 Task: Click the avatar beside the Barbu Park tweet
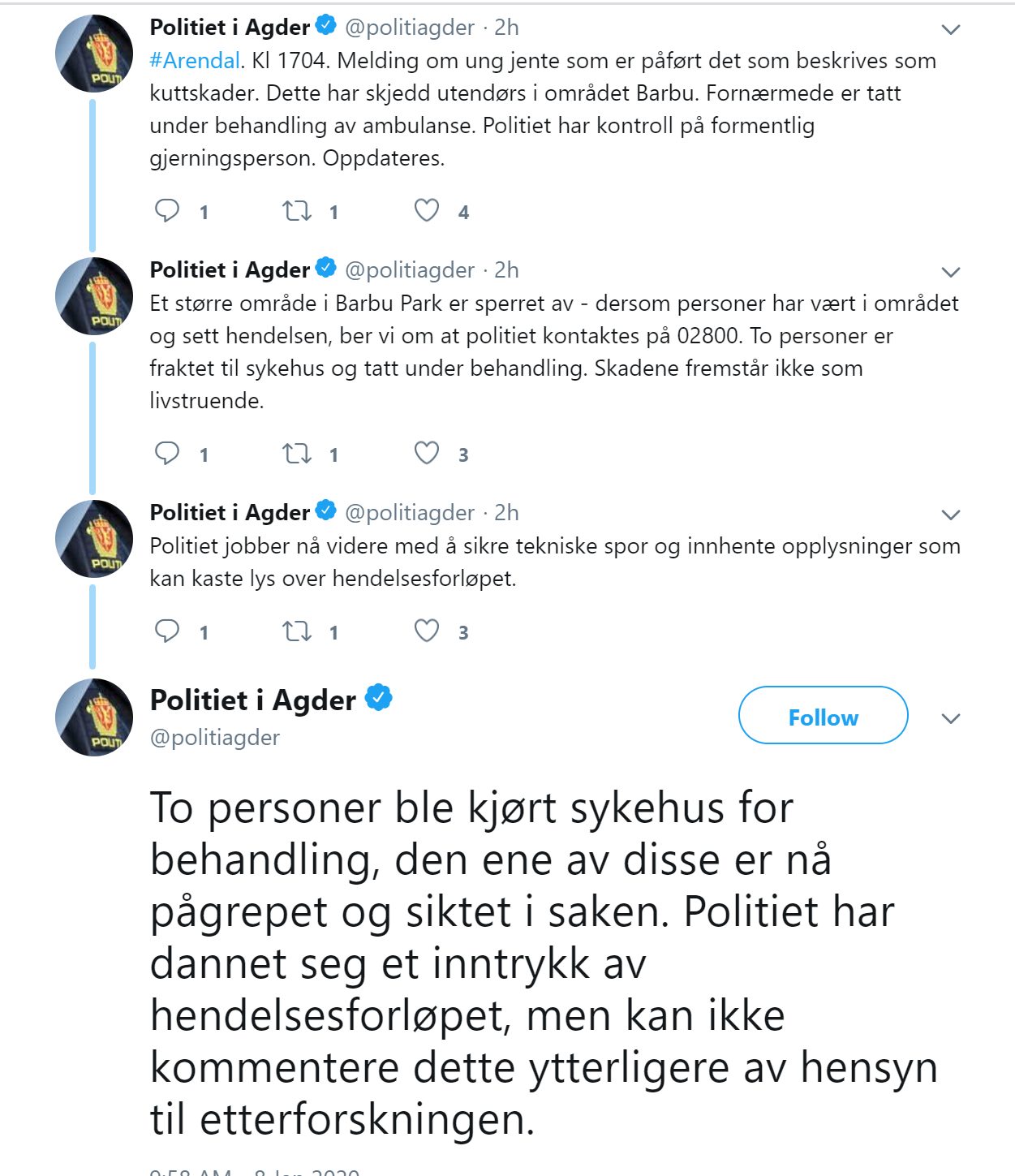[x=94, y=296]
